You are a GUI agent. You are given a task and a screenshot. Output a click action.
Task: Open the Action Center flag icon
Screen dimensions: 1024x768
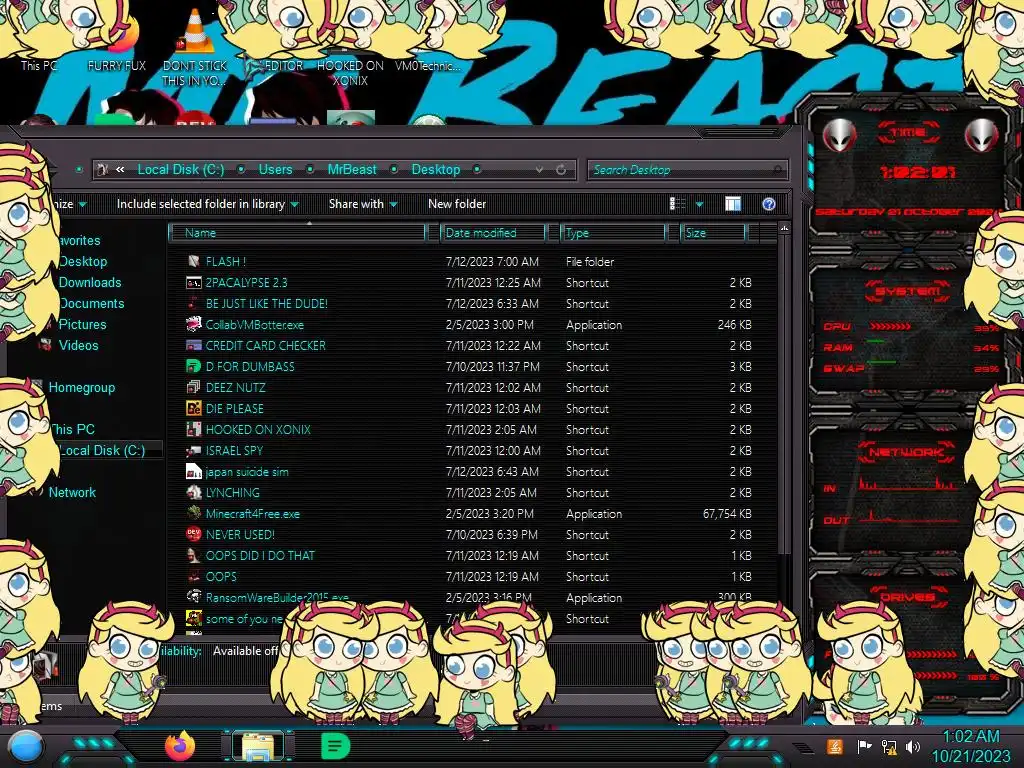864,746
